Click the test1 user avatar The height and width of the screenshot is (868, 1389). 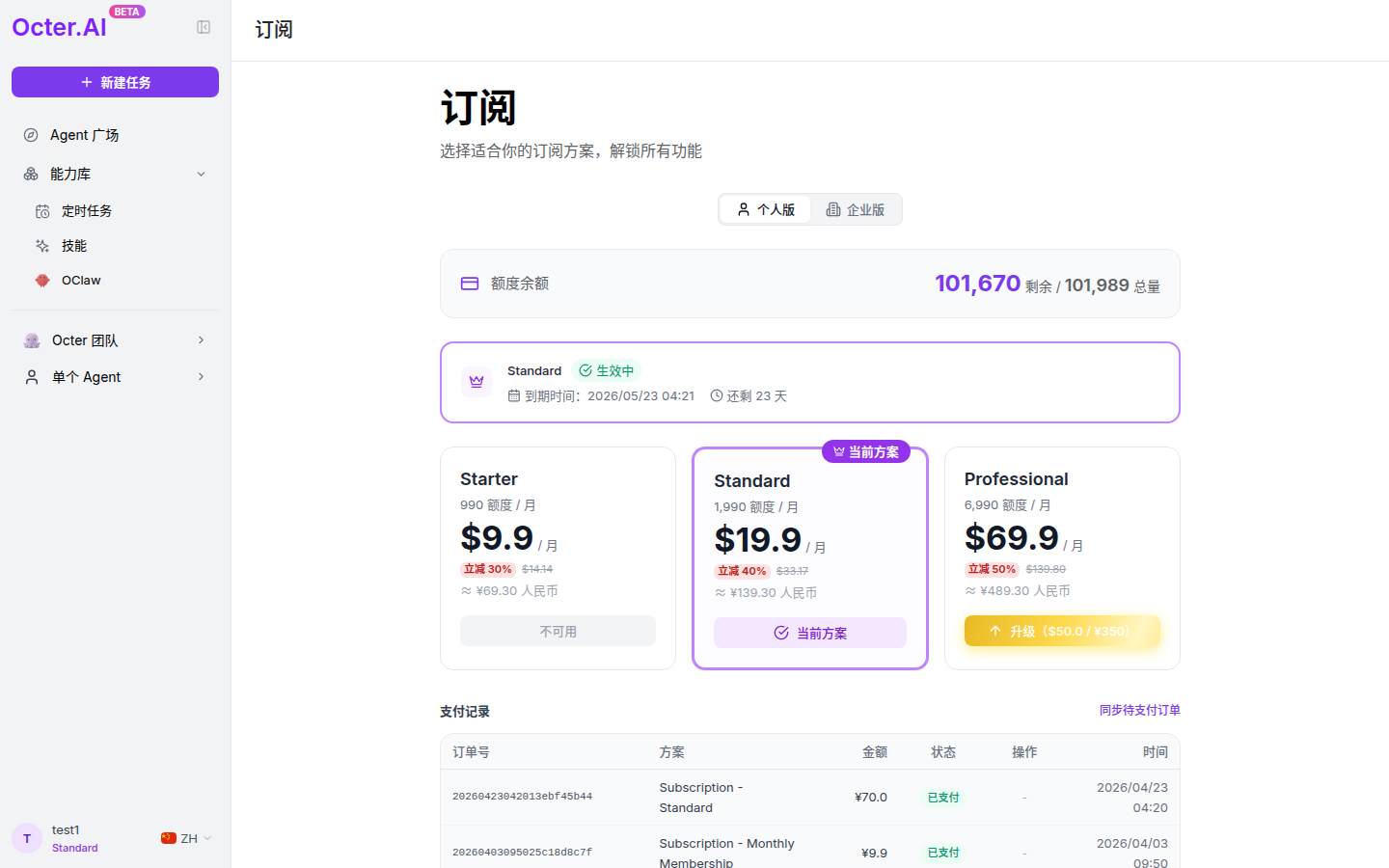click(27, 838)
